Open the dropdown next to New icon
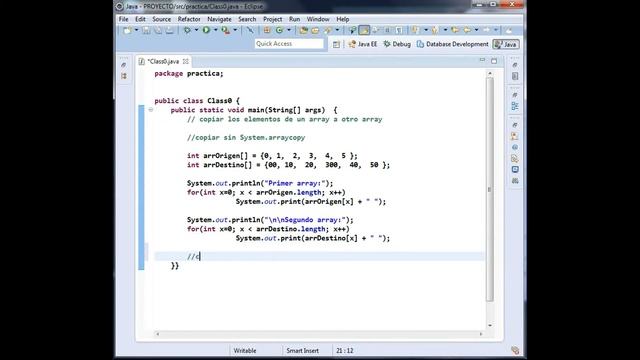 pos(137,30)
